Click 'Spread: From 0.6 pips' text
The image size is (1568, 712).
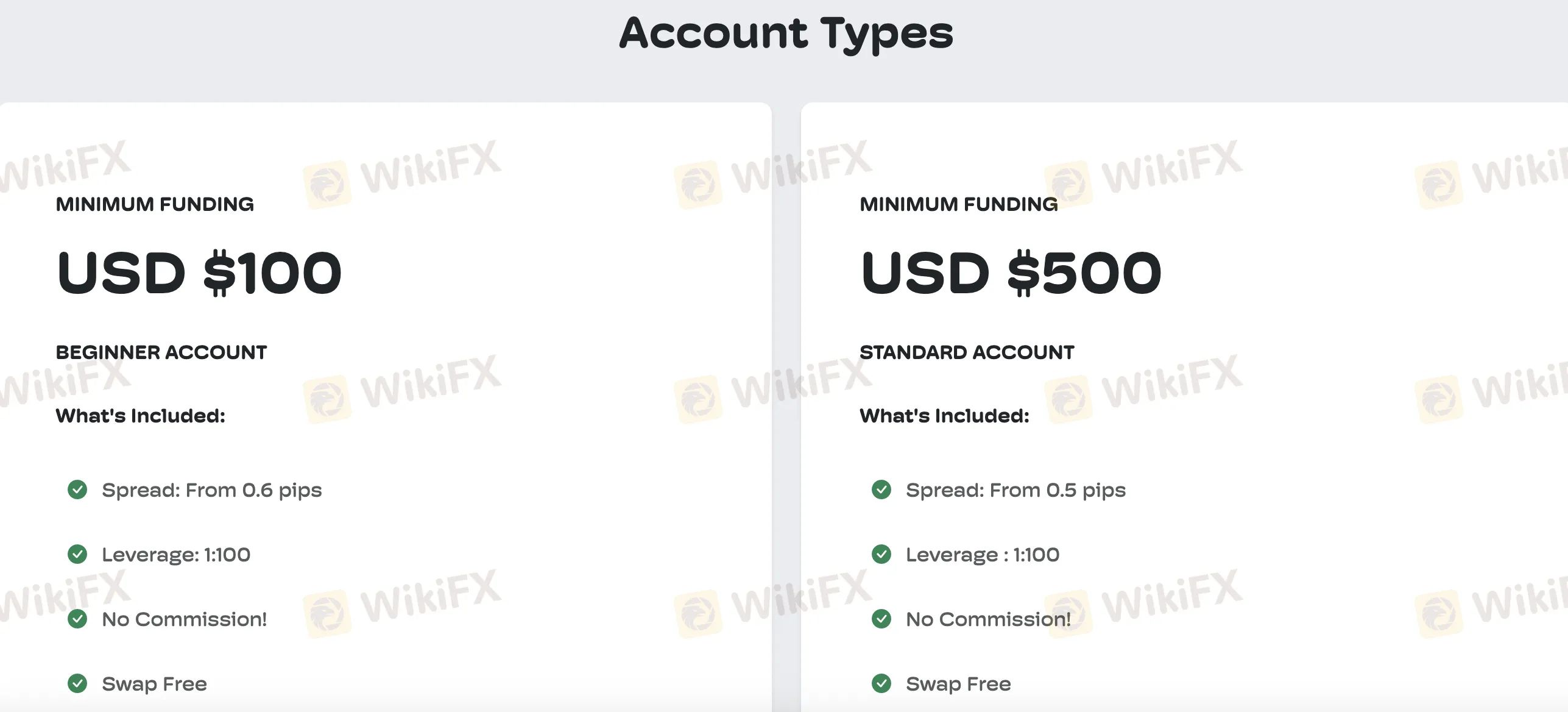click(211, 490)
